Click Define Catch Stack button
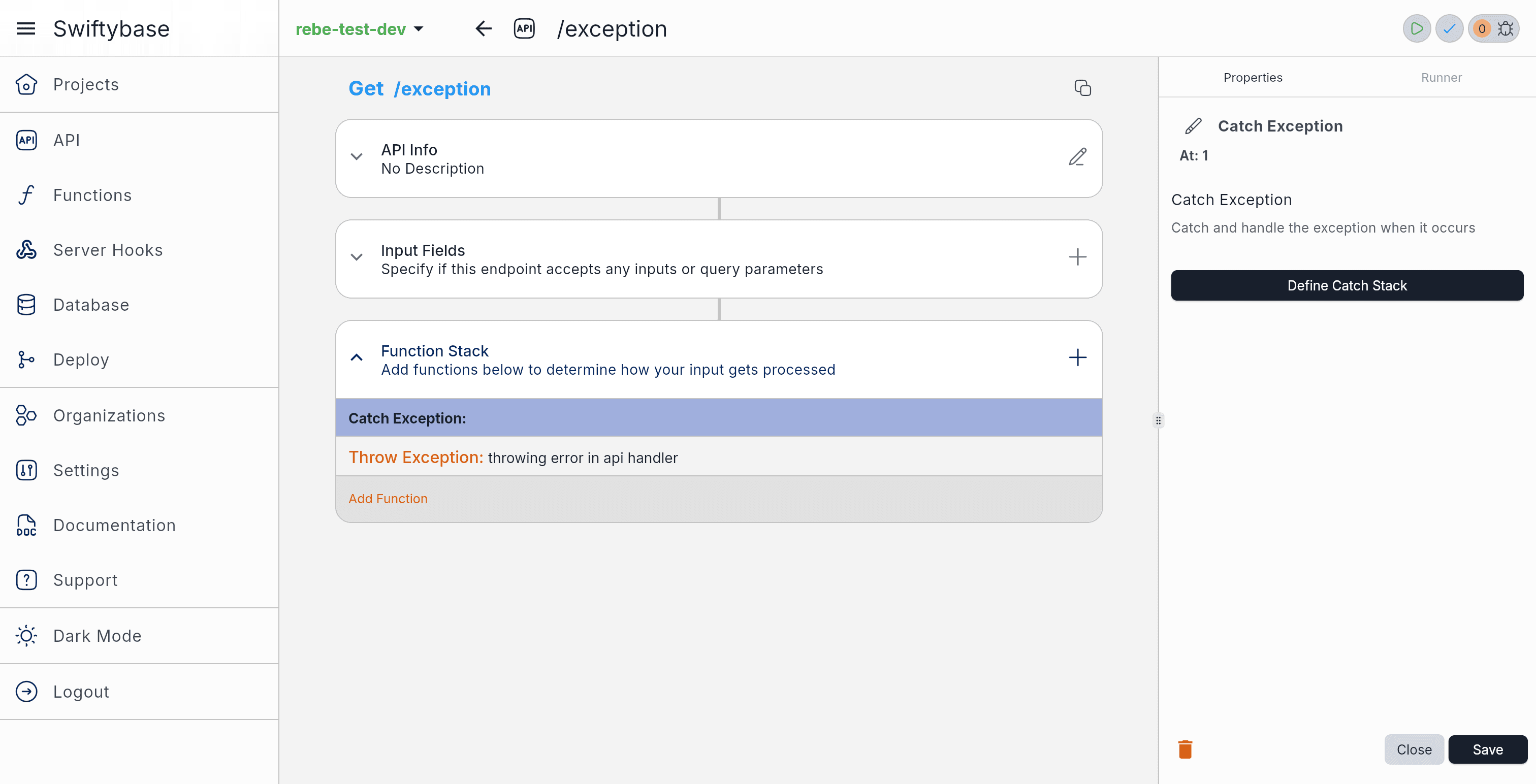Viewport: 1536px width, 784px height. pos(1347,285)
